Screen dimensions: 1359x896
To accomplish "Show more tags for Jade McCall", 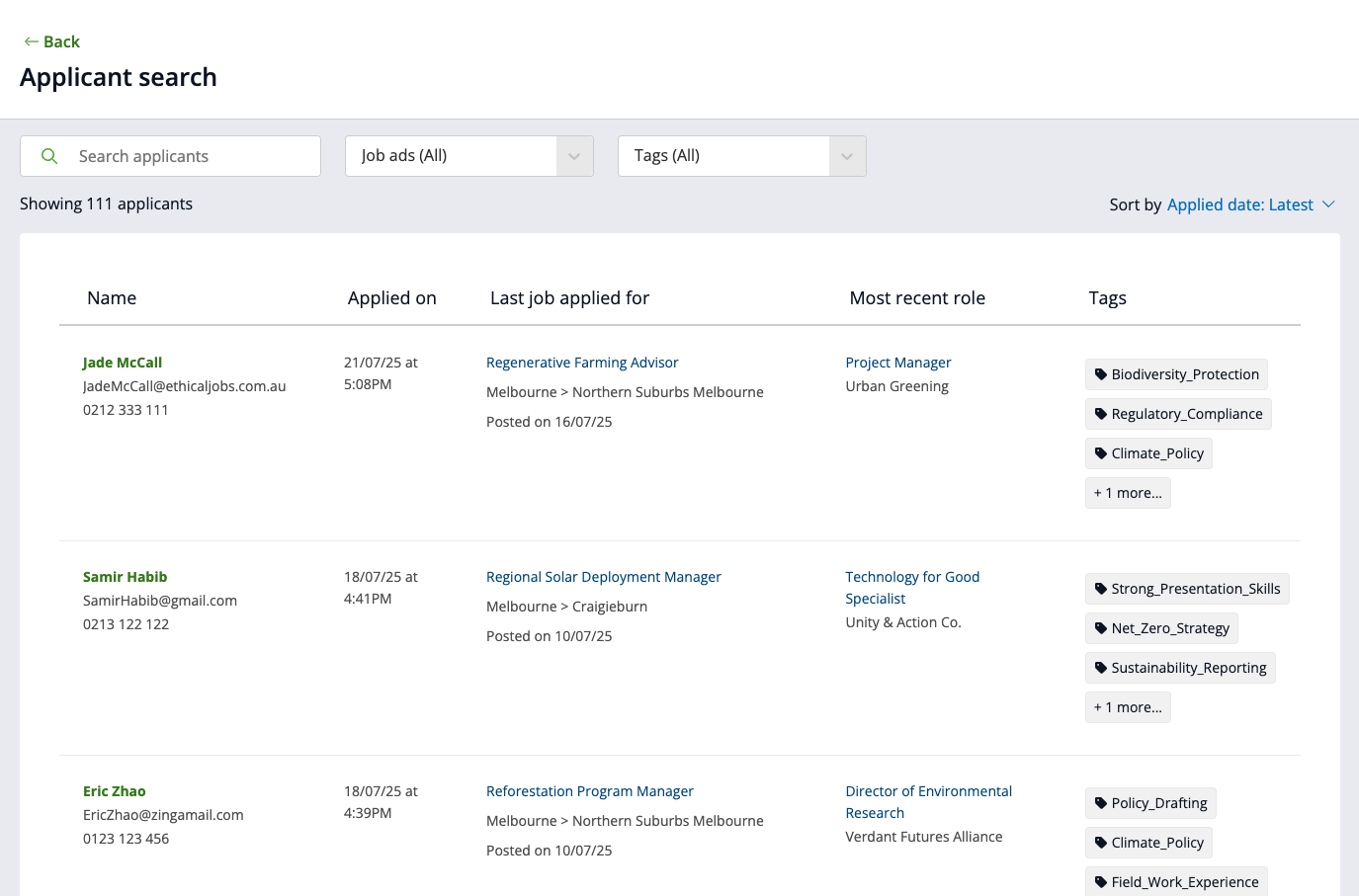I will click(1127, 493).
